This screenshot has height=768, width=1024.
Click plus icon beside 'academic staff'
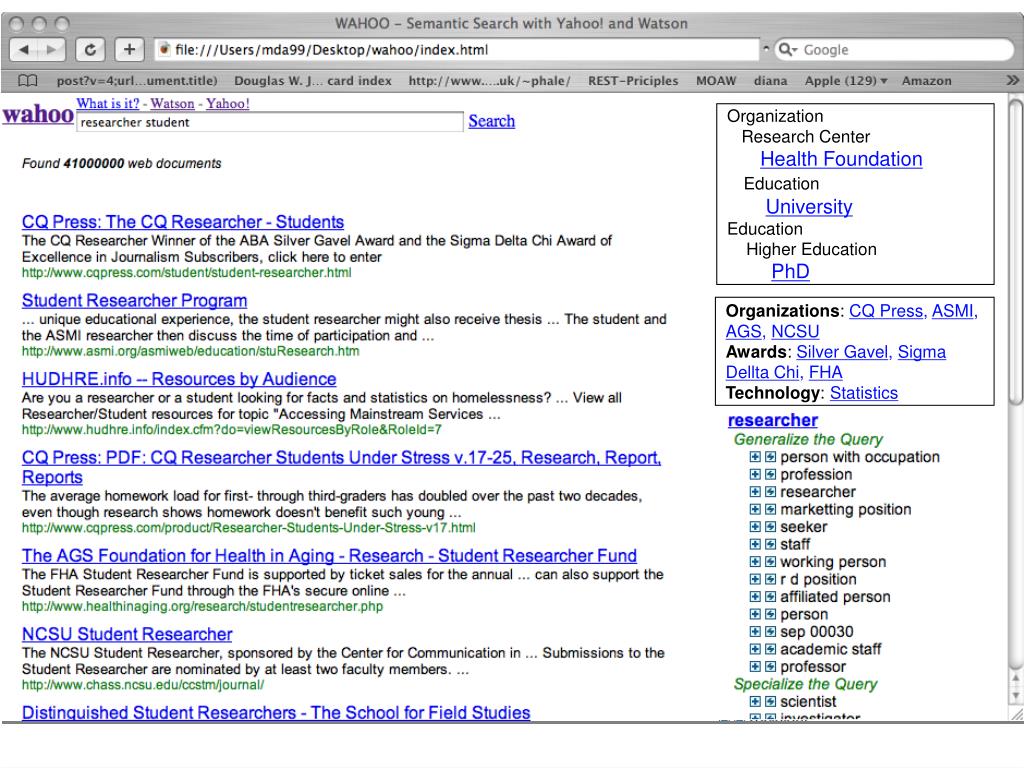point(755,649)
